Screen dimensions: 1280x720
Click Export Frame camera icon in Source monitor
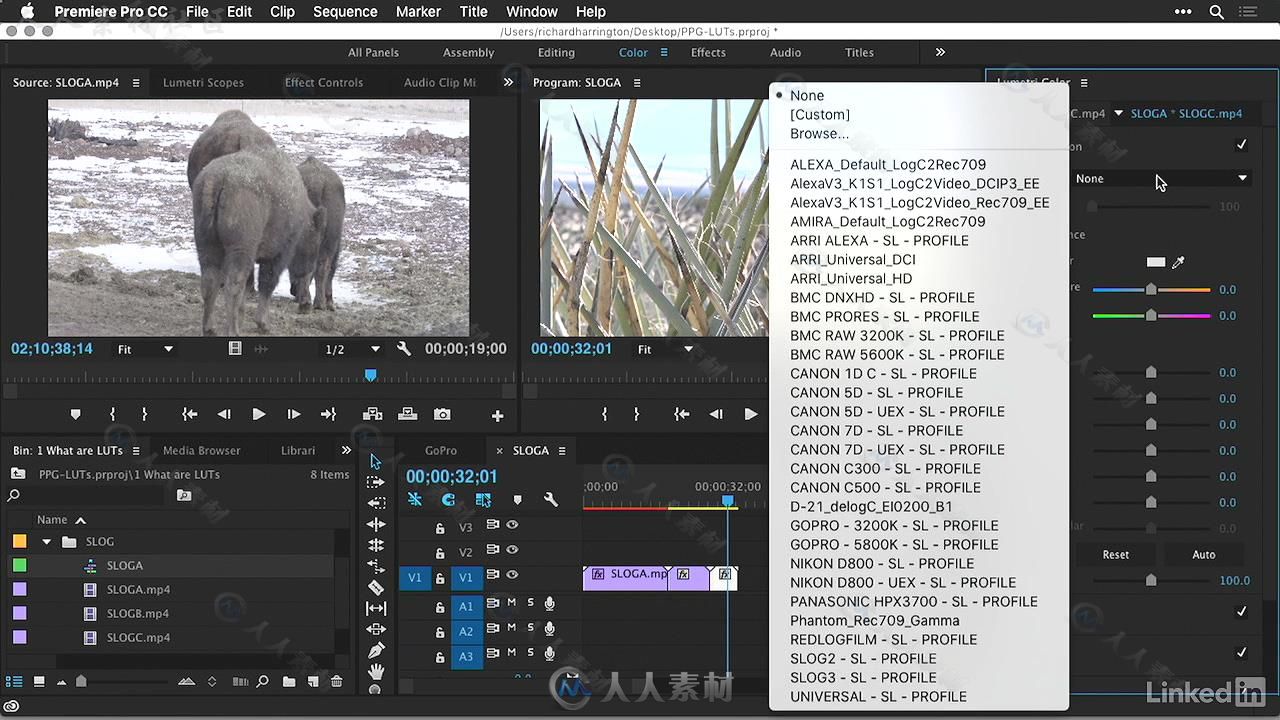coord(442,414)
